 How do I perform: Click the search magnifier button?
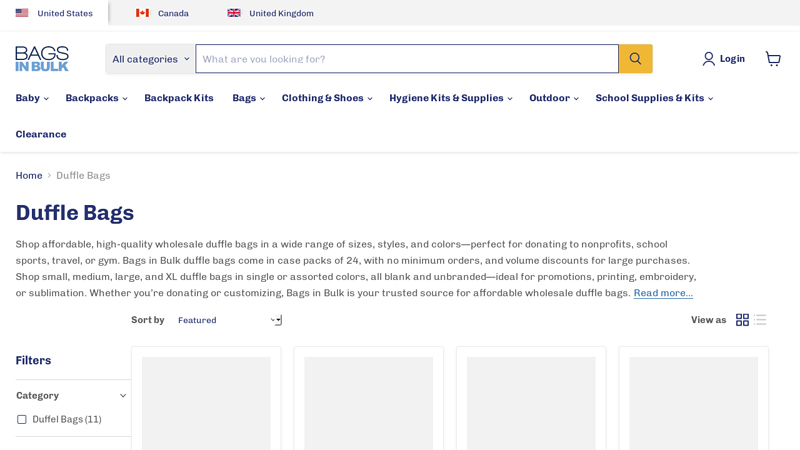(x=635, y=59)
